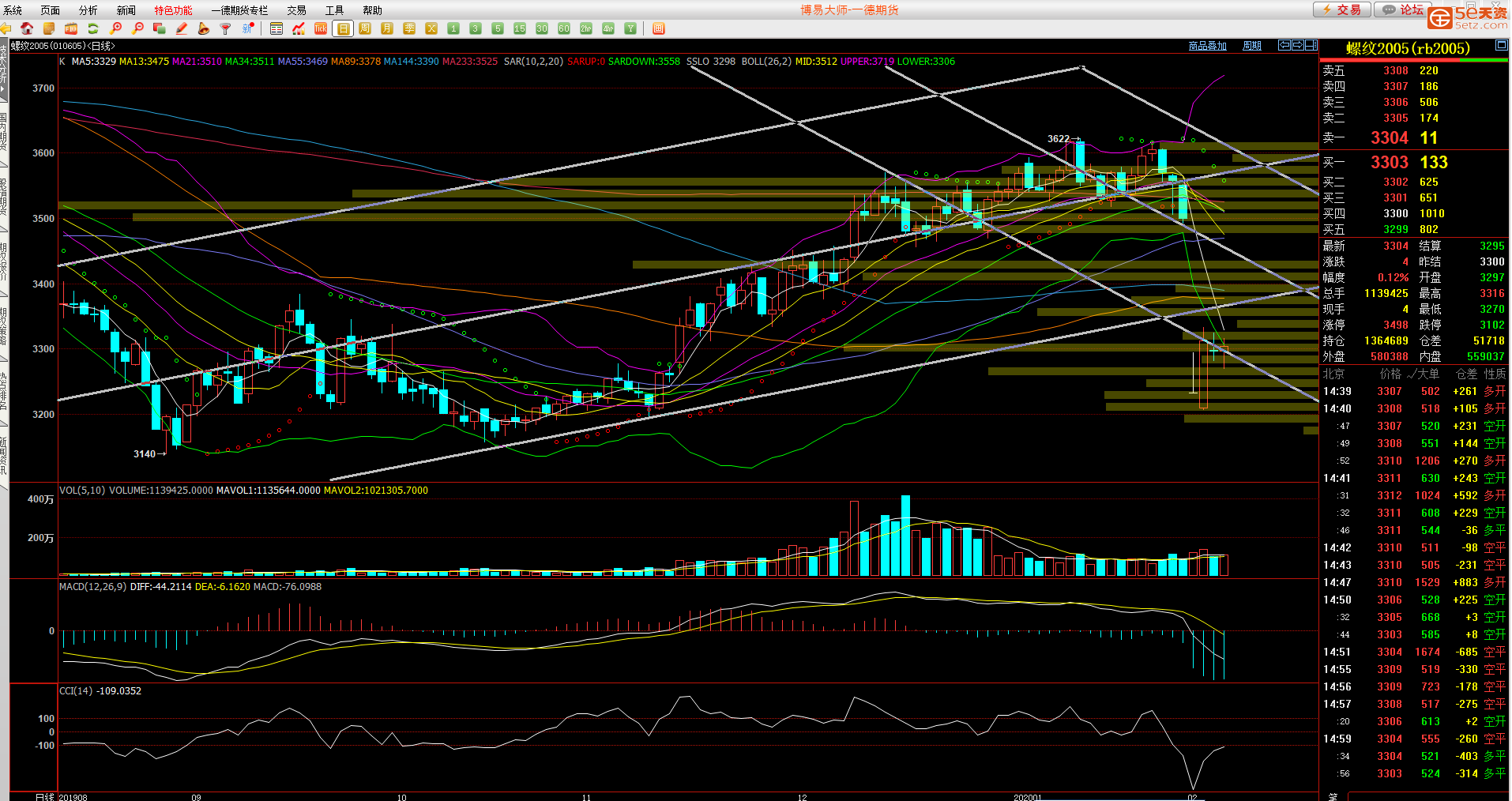The width and height of the screenshot is (1512, 801).
Task: Open the filter funnel tool
Action: click(x=226, y=28)
